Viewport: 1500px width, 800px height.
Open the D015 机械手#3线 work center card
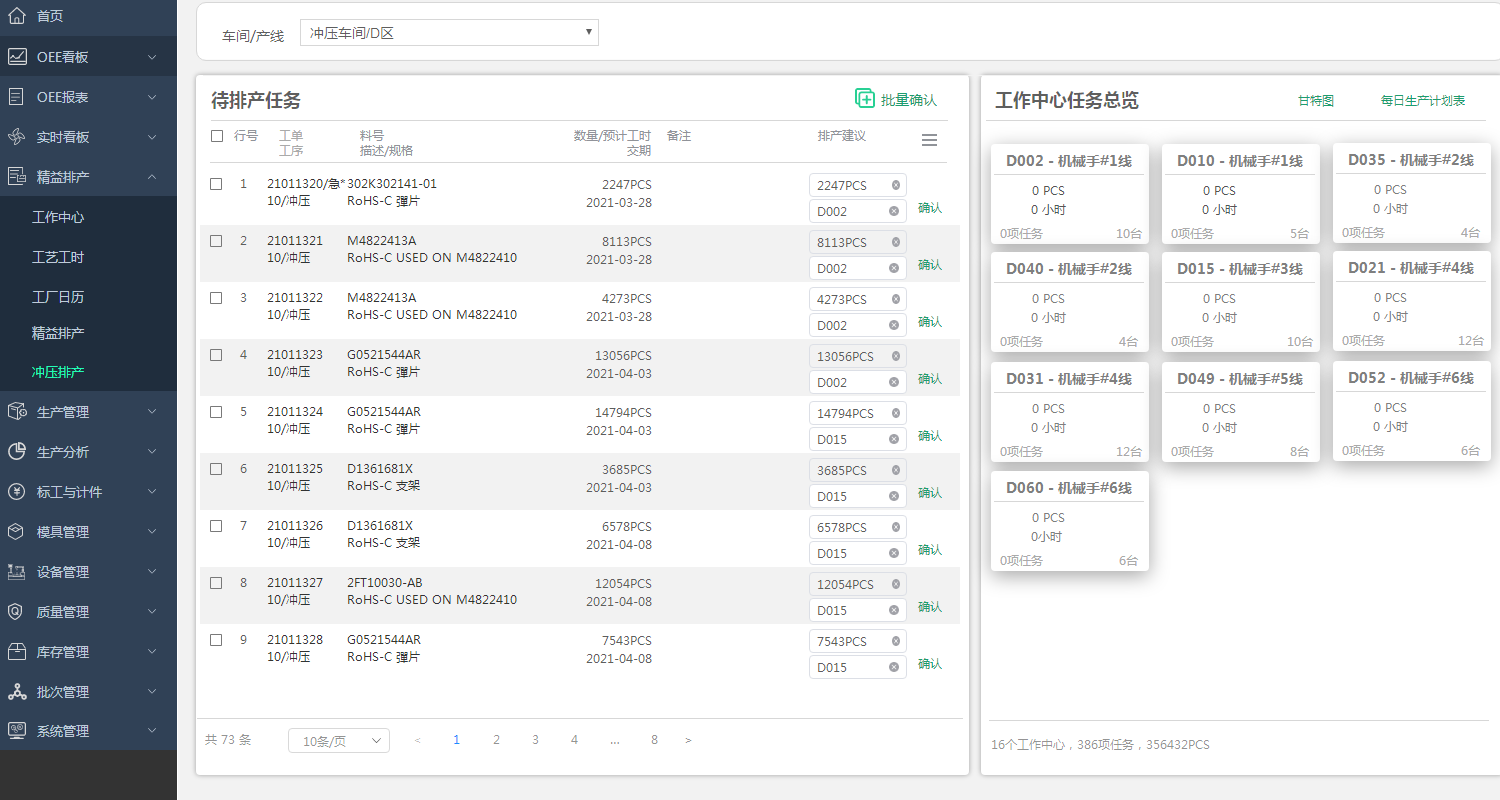click(x=1240, y=300)
